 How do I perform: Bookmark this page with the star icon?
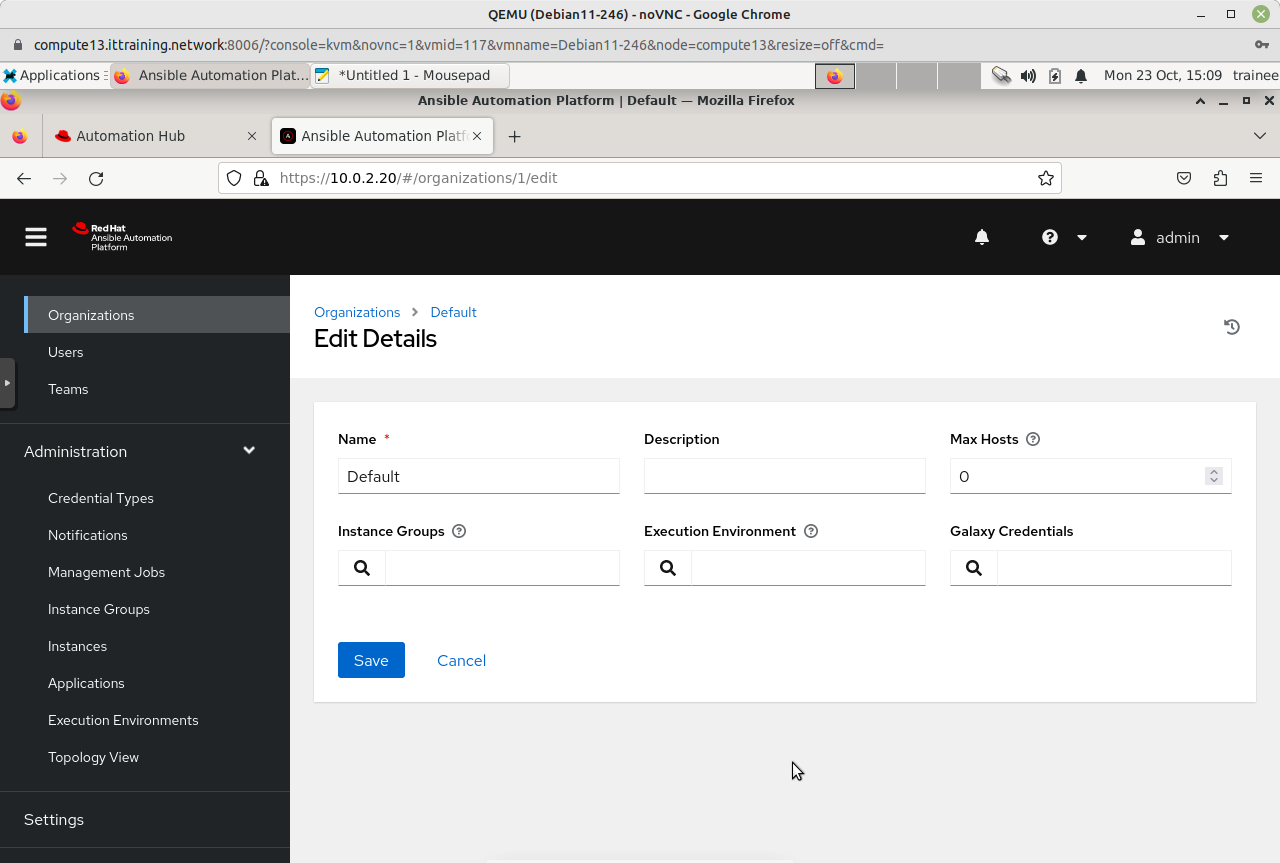pyautogui.click(x=1046, y=178)
